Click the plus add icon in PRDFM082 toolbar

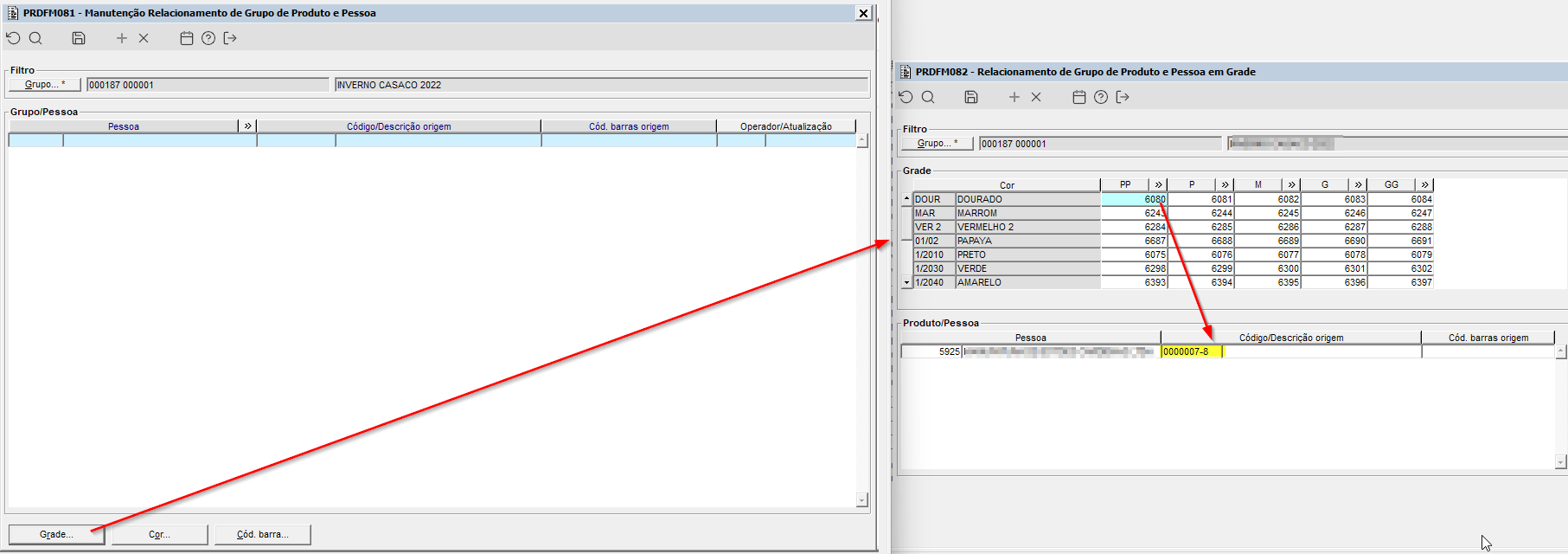[x=1014, y=97]
